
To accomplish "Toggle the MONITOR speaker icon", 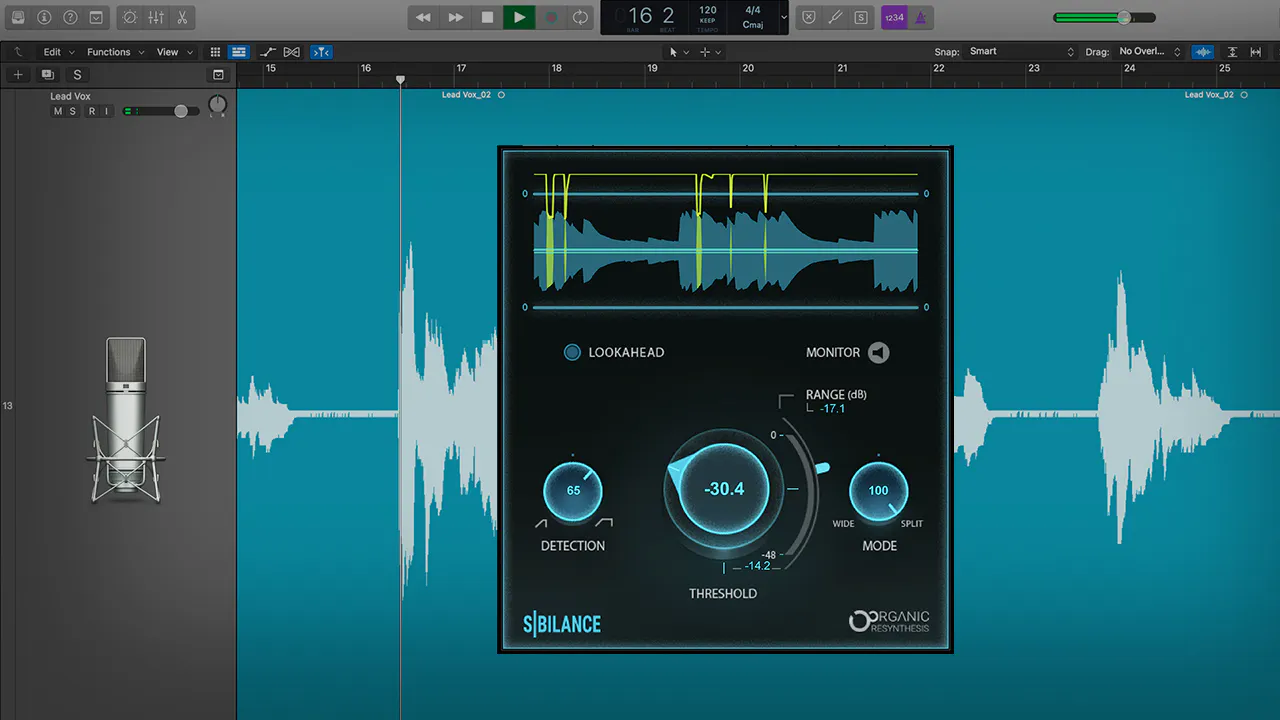I will click(x=878, y=352).
